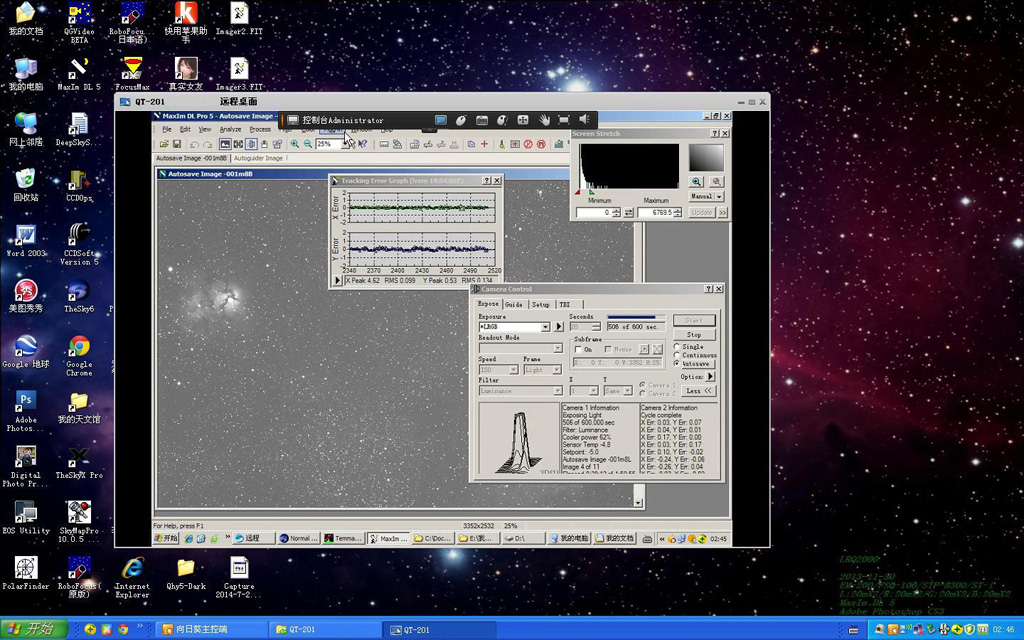Click the Options arrow button in Camera Control
The width and height of the screenshot is (1024, 640).
[x=711, y=377]
